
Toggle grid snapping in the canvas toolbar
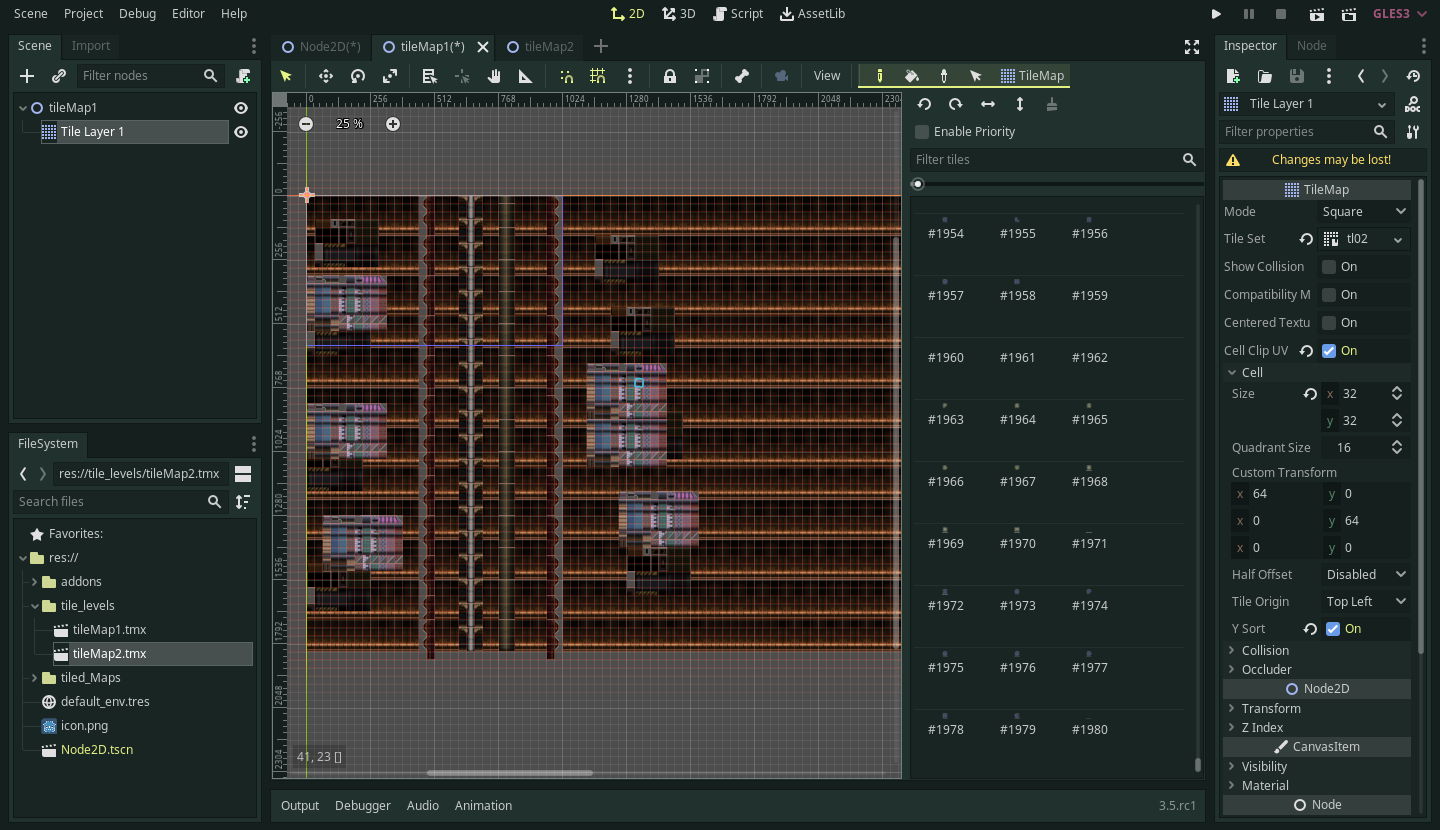coord(598,76)
